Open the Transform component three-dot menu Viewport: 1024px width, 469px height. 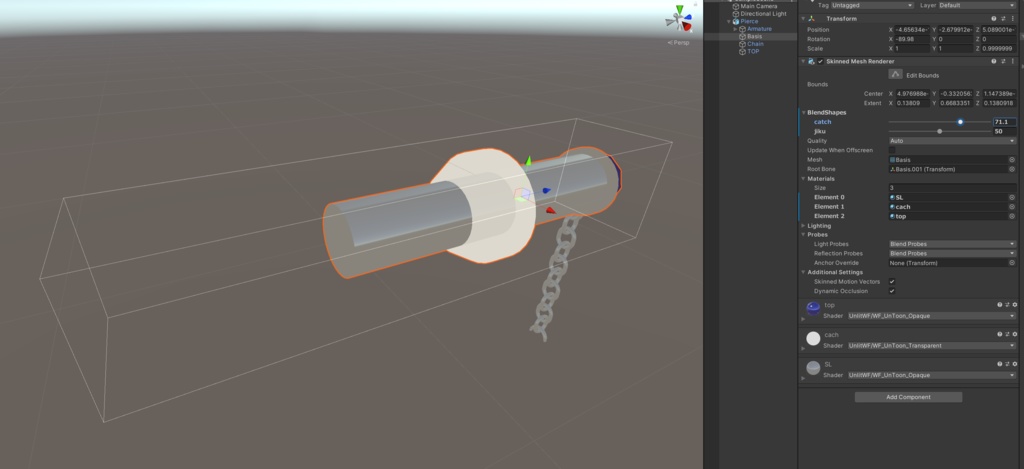click(1013, 19)
